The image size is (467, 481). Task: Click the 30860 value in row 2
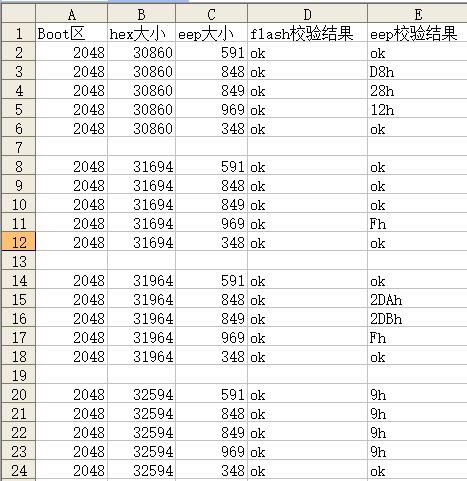(x=141, y=52)
